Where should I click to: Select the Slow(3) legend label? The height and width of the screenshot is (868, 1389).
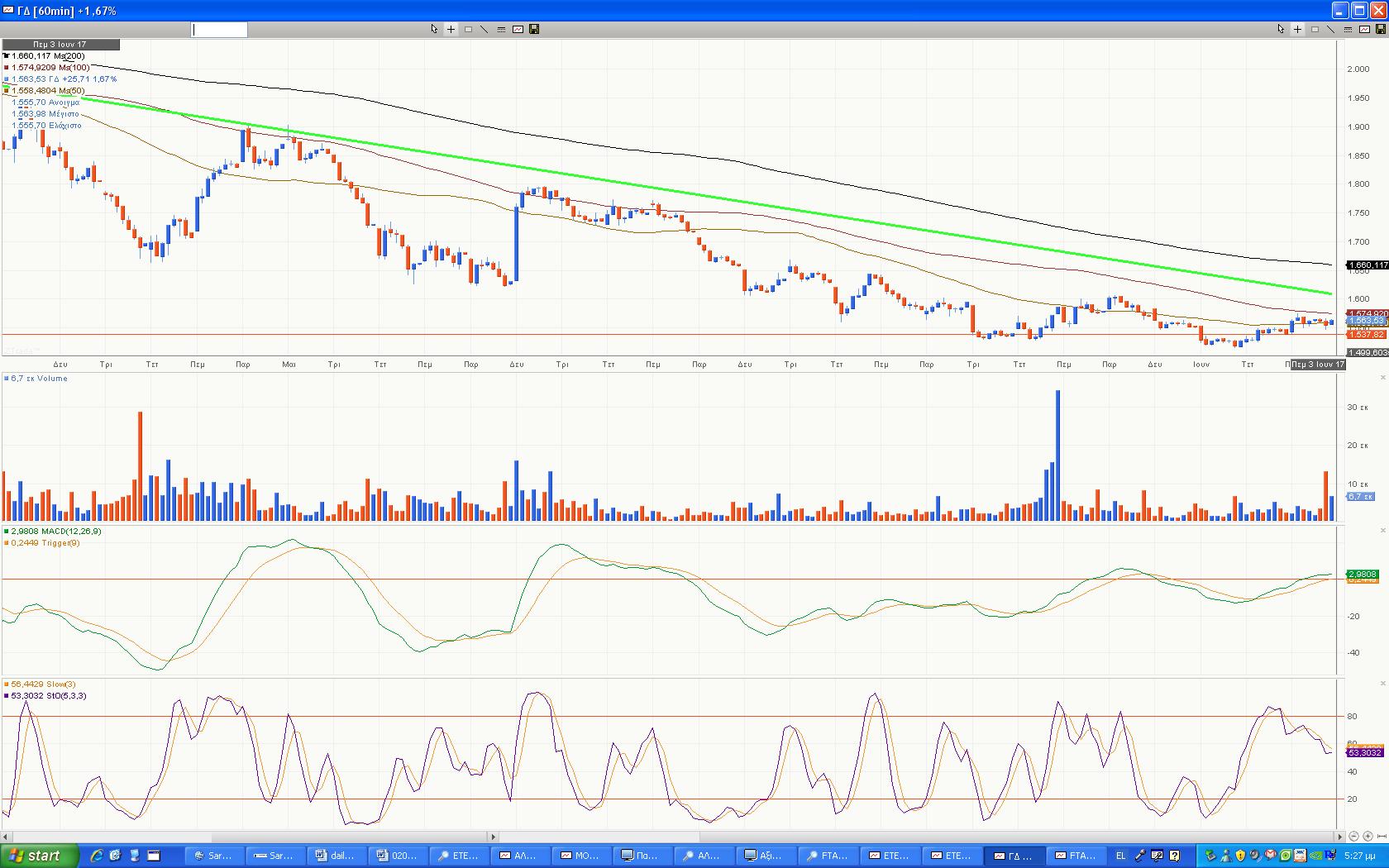coord(41,684)
